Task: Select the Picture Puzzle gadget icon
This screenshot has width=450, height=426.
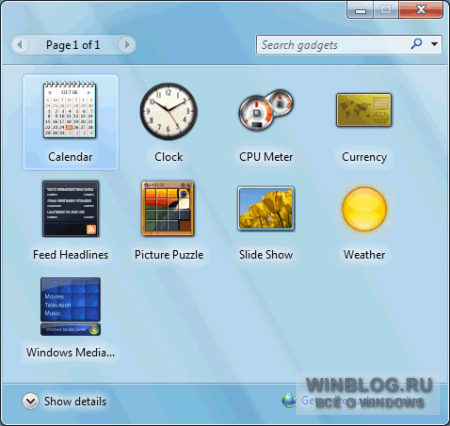Action: coord(168,208)
